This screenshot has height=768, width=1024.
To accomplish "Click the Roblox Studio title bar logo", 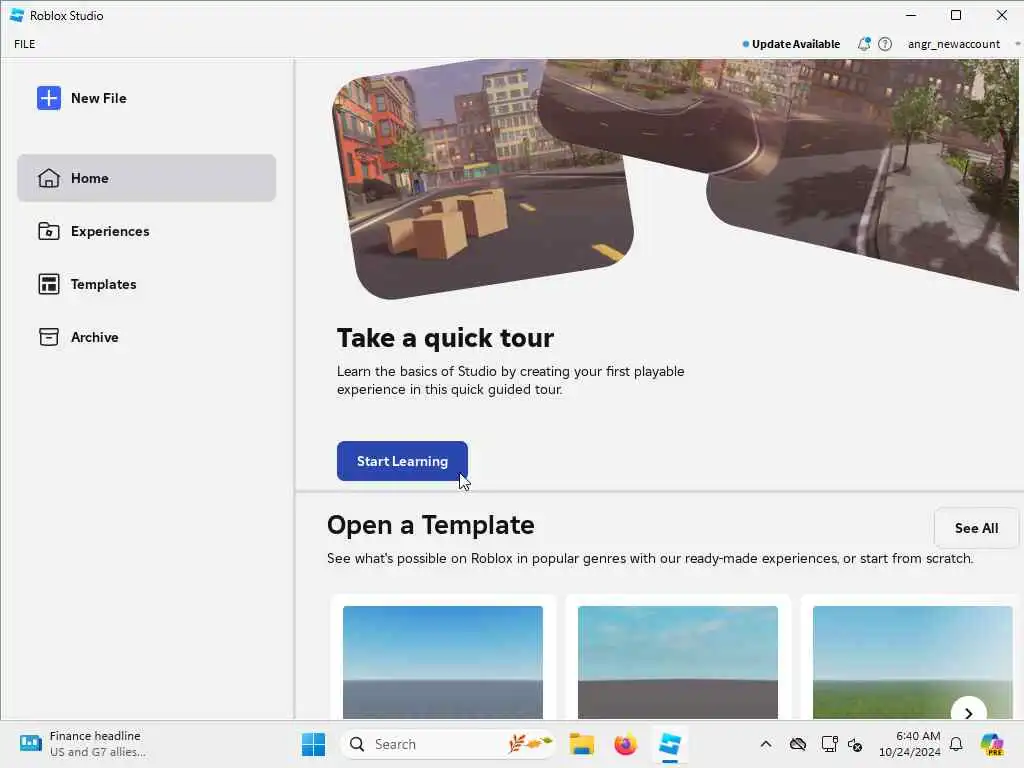I will coord(17,15).
